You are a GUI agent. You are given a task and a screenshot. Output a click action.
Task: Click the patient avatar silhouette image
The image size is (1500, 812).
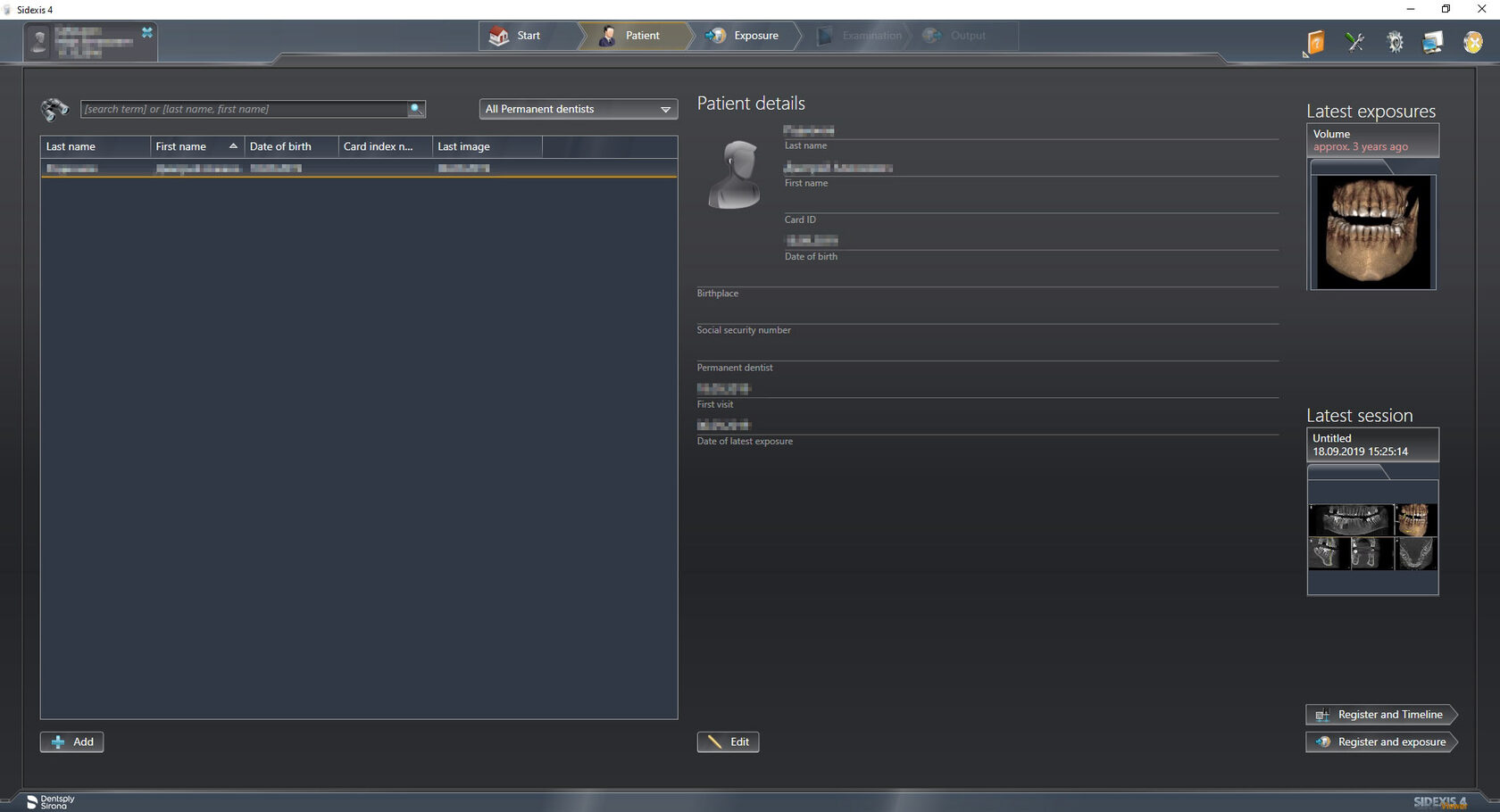pyautogui.click(x=734, y=174)
